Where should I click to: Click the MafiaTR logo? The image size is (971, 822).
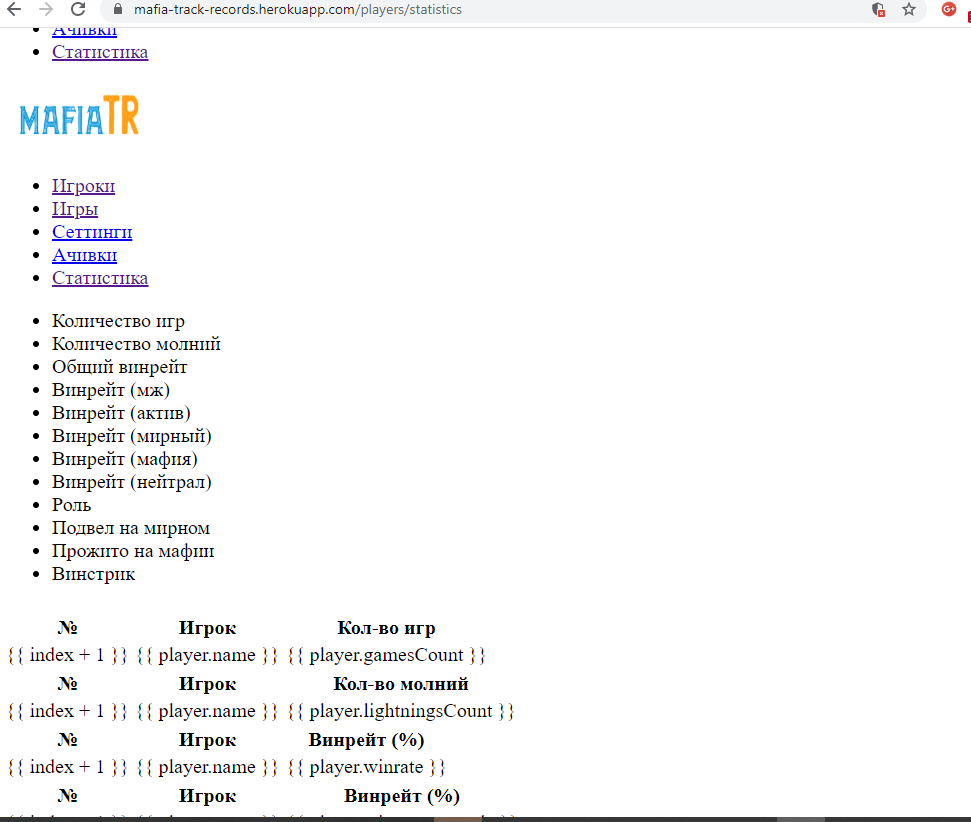pos(78,115)
